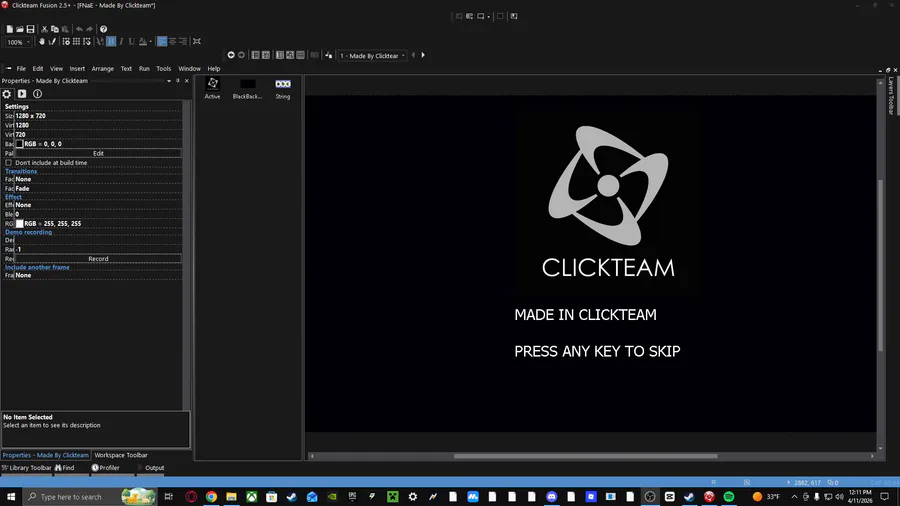Open the Run menu
Screen dimensions: 900x506
(144, 68)
